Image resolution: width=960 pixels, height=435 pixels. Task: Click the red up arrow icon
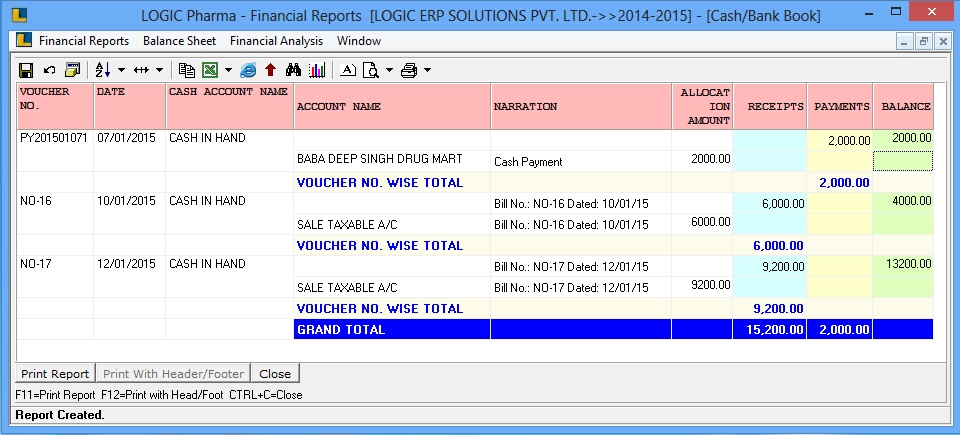pyautogui.click(x=271, y=70)
